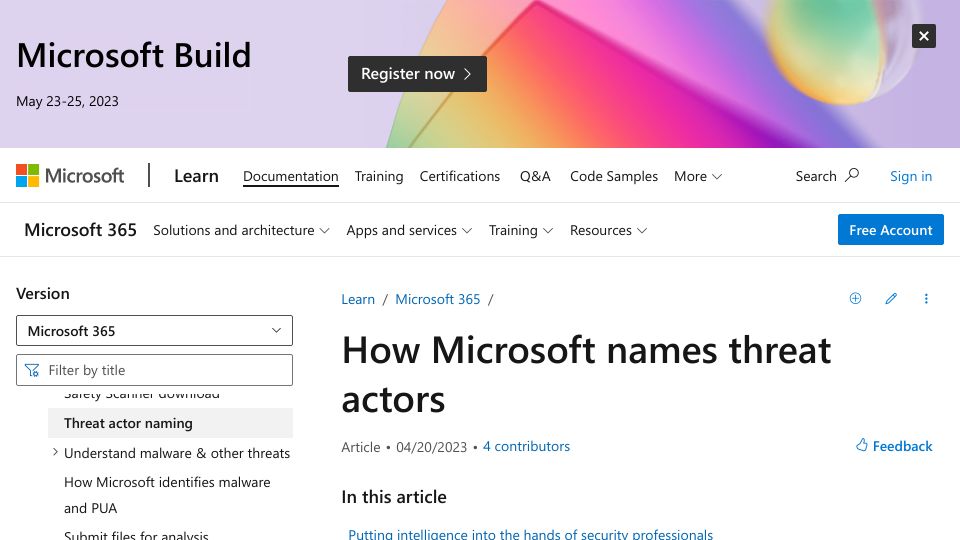
Task: Open Putting intelligence into the hands link
Action: (x=530, y=534)
